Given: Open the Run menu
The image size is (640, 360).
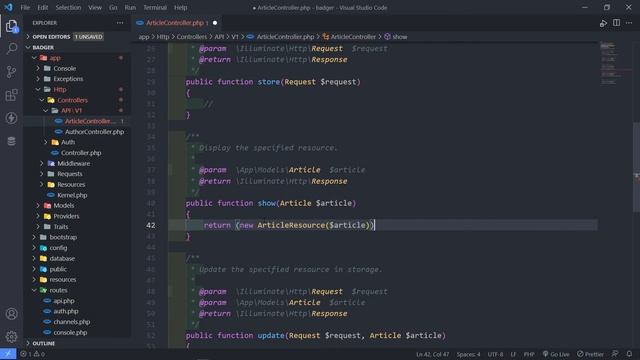Looking at the screenshot, I should pyautogui.click(x=130, y=7).
